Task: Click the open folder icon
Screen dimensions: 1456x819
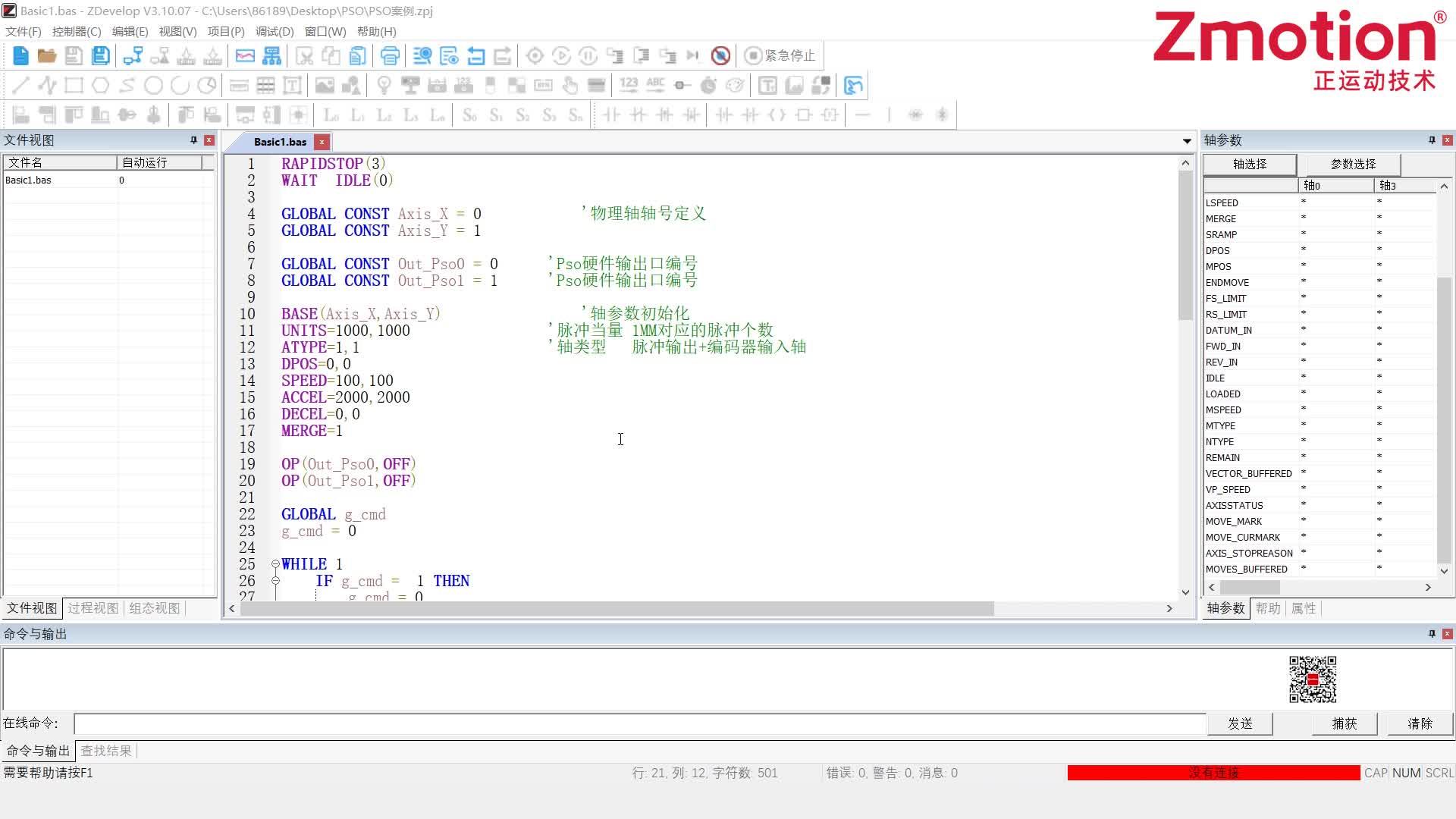Action: 47,55
